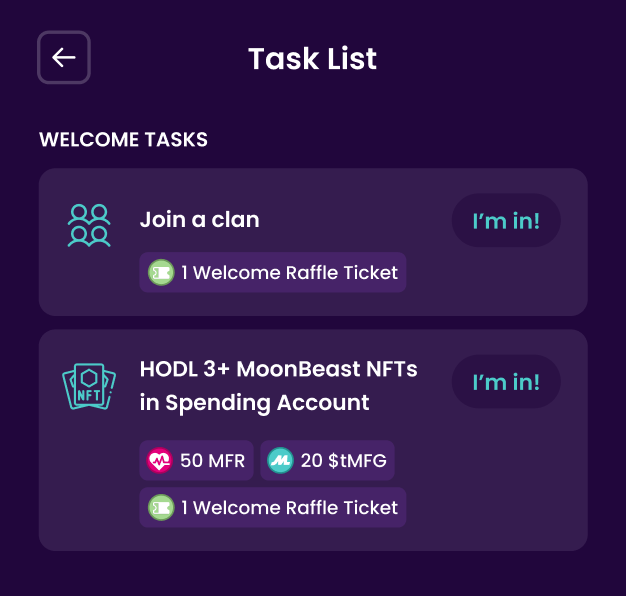
Task: Click the raffle ticket icon in the HODL task
Action: 161,507
